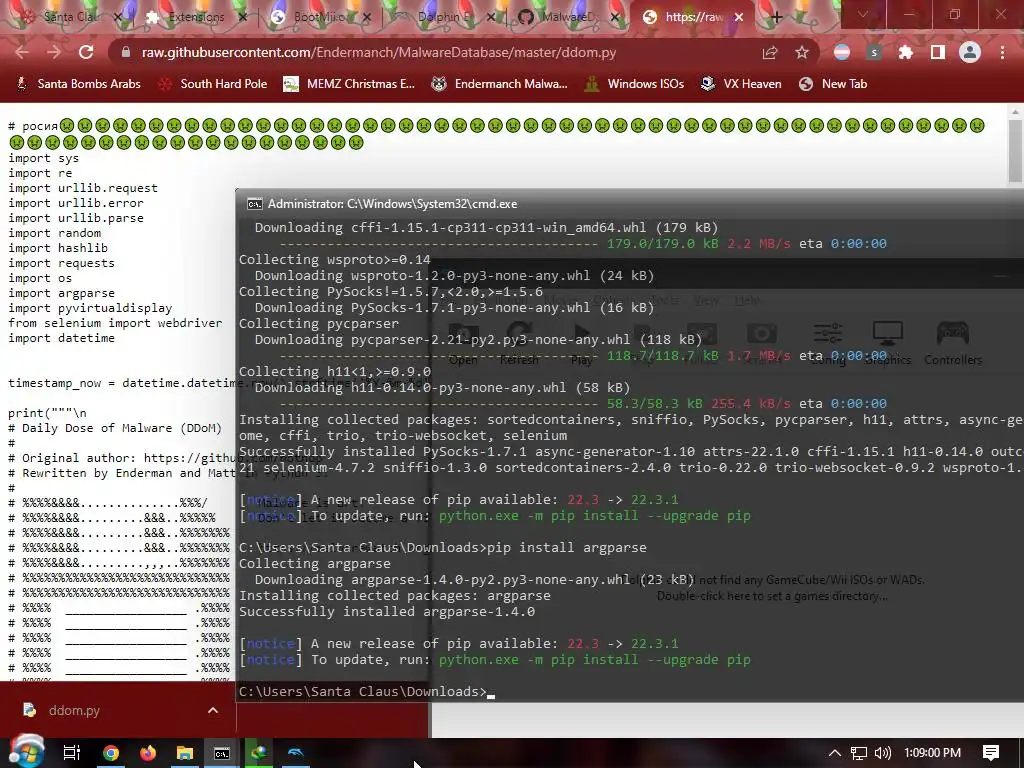
Task: View site information via the lock icon
Action: [x=126, y=52]
